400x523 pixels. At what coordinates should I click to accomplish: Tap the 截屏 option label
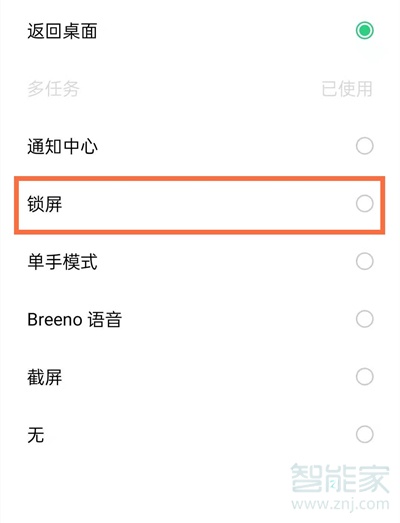pyautogui.click(x=45, y=377)
